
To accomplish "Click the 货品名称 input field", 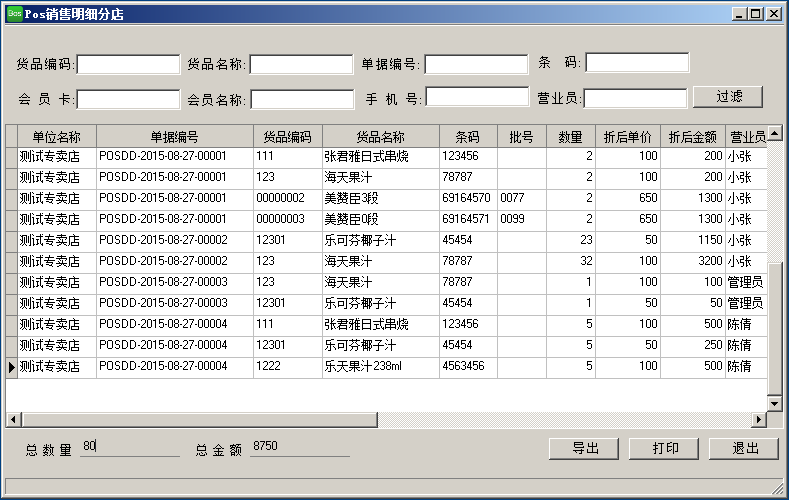I will coord(301,64).
